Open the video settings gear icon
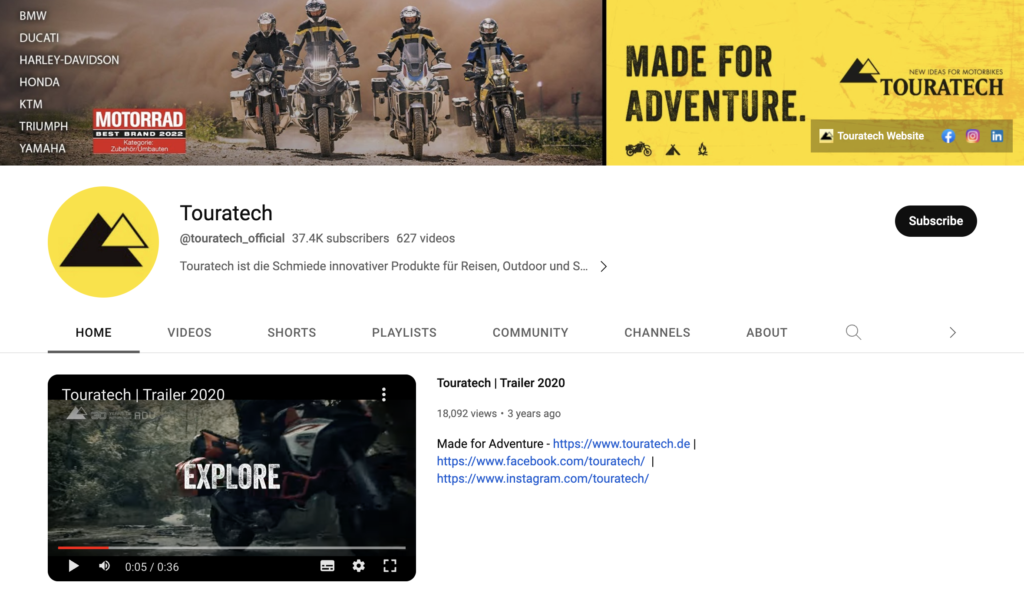 point(359,565)
